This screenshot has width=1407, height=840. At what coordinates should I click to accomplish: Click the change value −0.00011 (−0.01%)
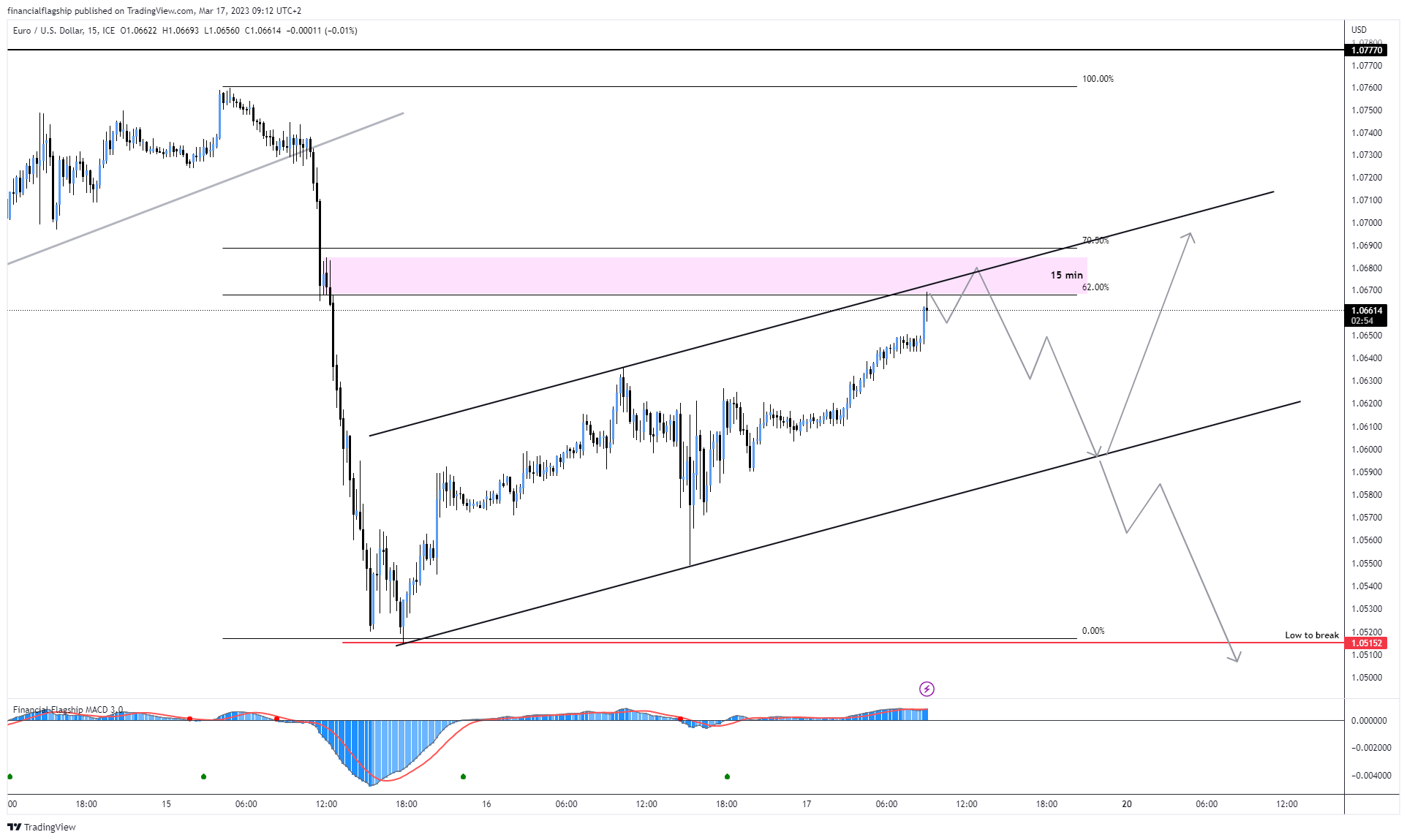point(322,31)
